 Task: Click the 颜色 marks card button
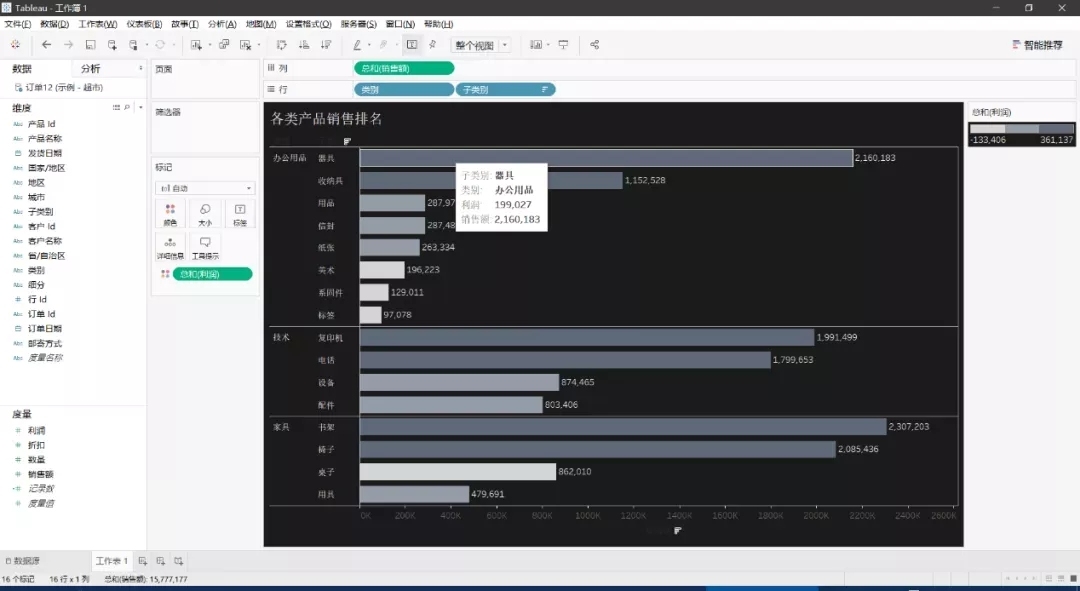(170, 214)
